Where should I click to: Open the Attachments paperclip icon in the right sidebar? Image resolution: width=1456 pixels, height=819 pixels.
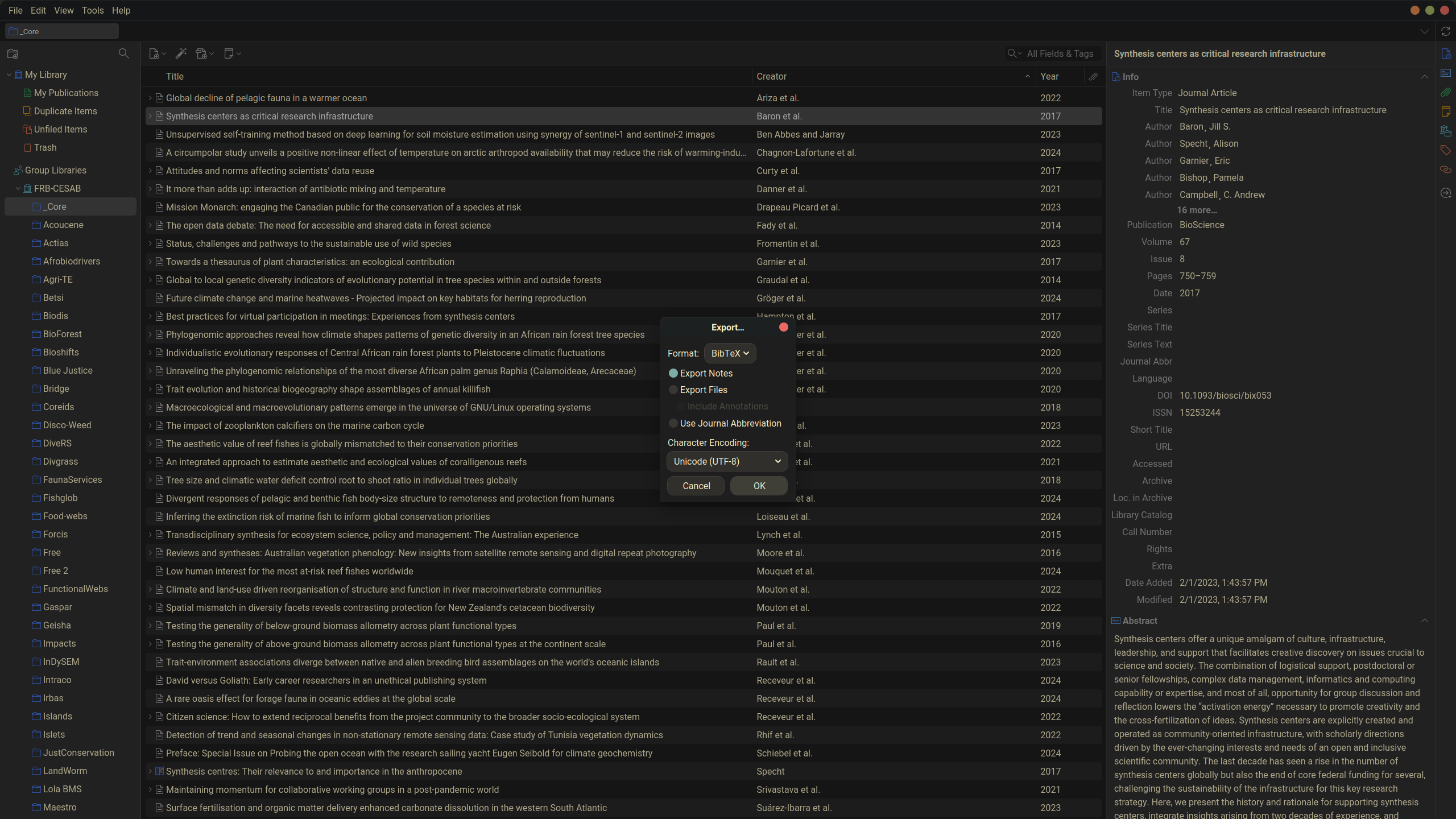pos(1445,92)
